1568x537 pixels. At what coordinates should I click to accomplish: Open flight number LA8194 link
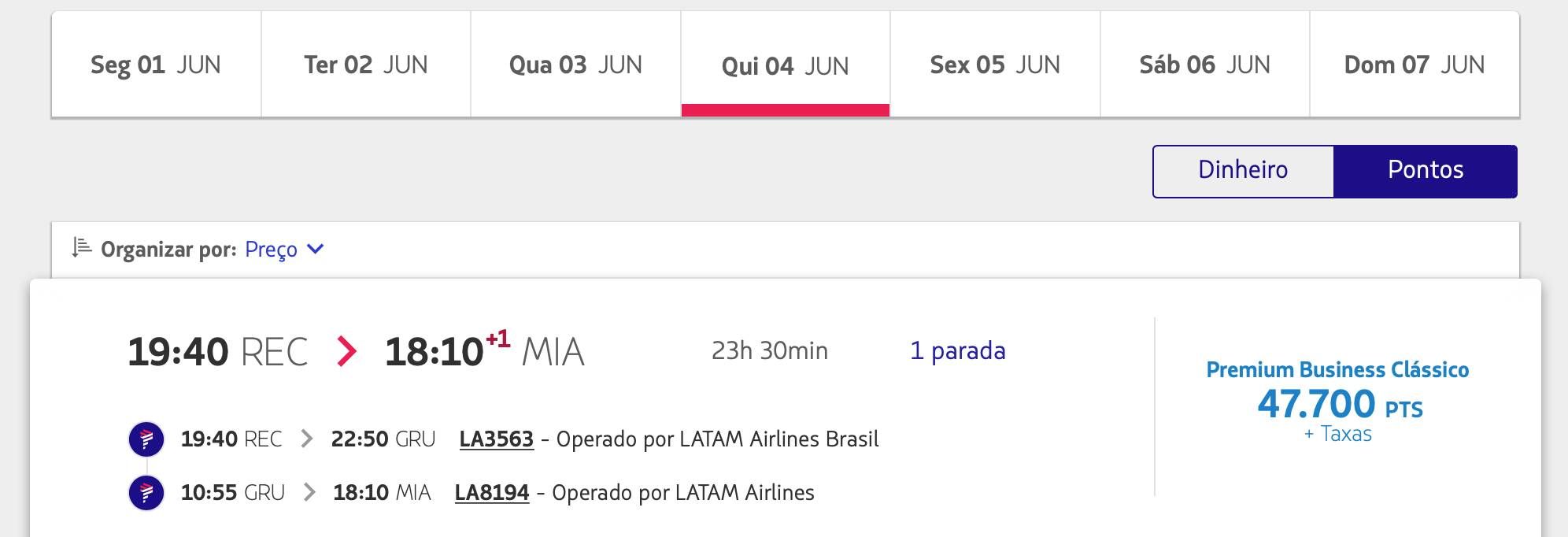(492, 493)
